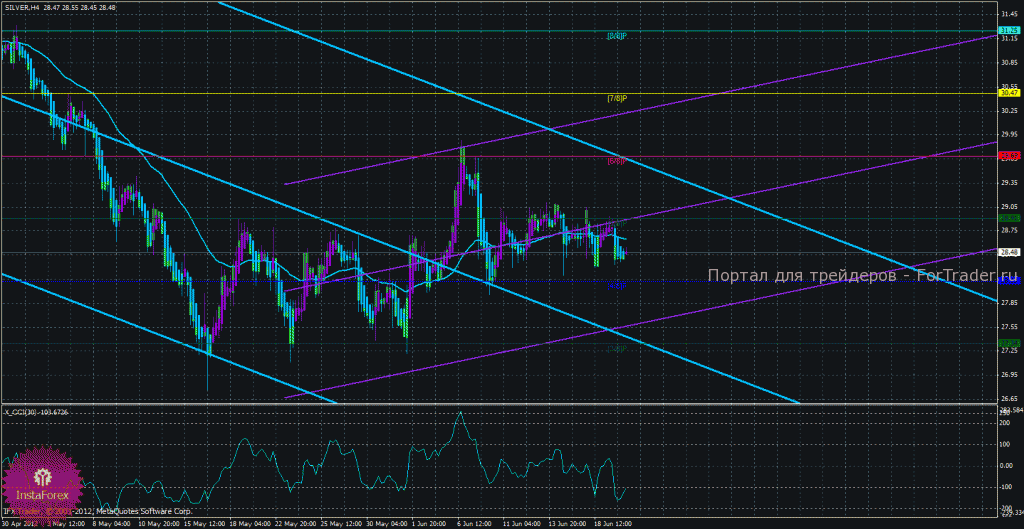1024x529 pixels.
Task: Click the 1 Jun 20:00 date marker
Action: tap(429, 524)
